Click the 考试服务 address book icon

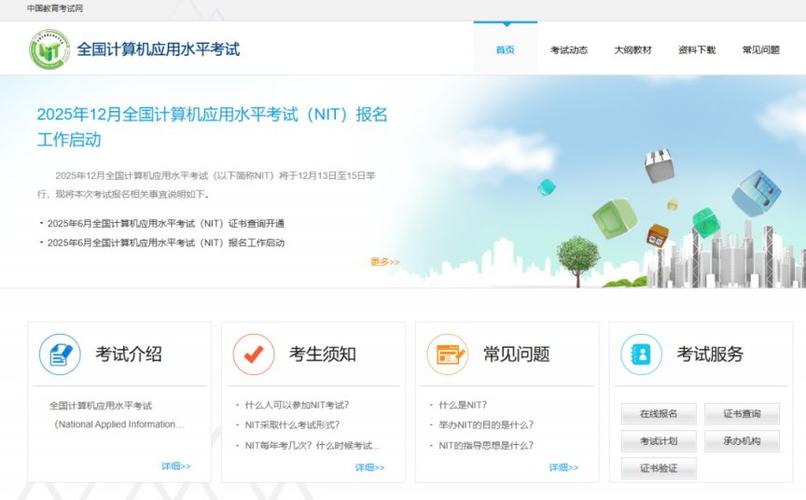[x=642, y=354]
